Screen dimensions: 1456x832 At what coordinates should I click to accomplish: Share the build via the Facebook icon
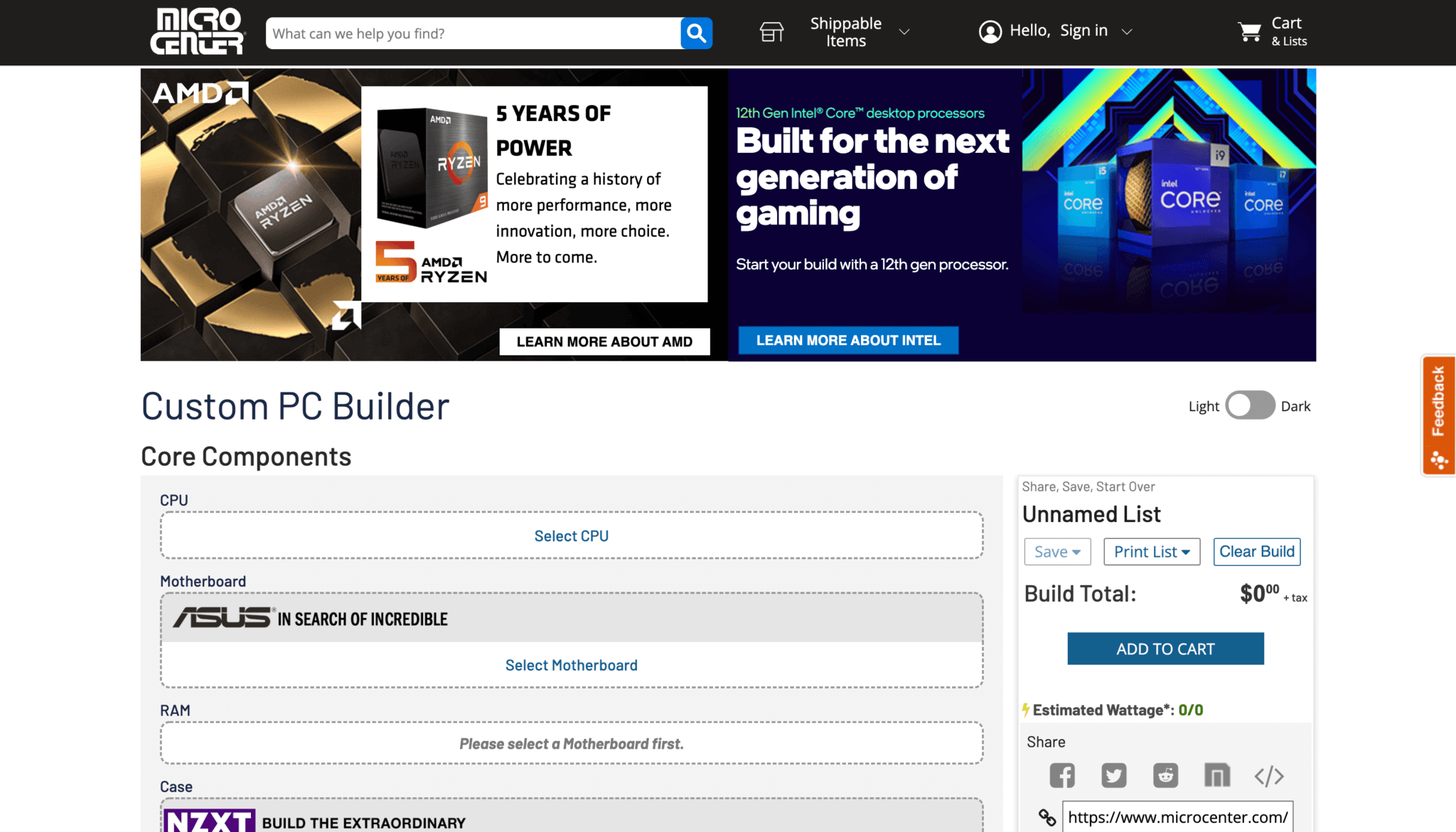tap(1062, 775)
